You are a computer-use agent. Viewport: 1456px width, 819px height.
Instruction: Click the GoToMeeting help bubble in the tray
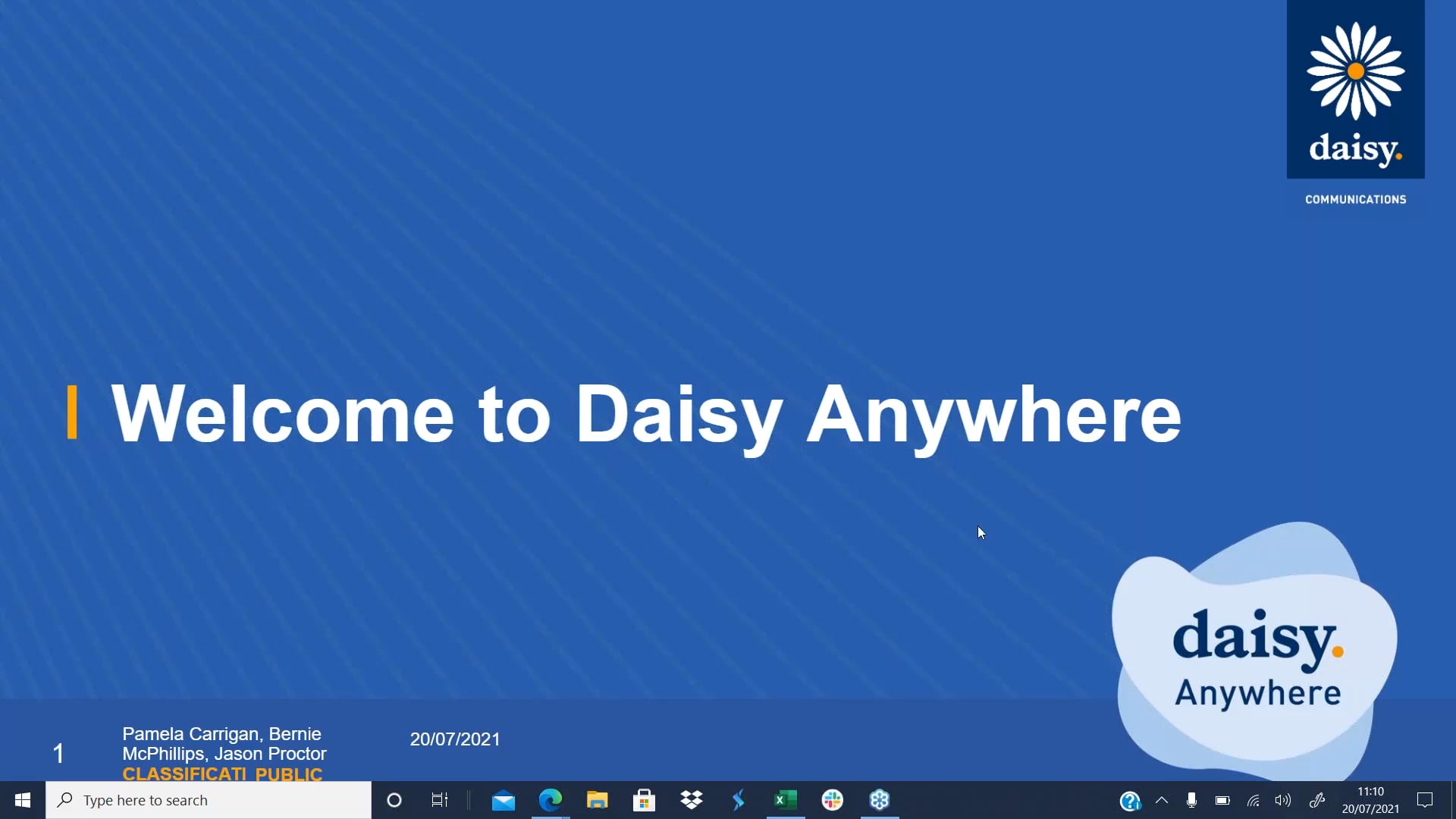tap(1131, 800)
